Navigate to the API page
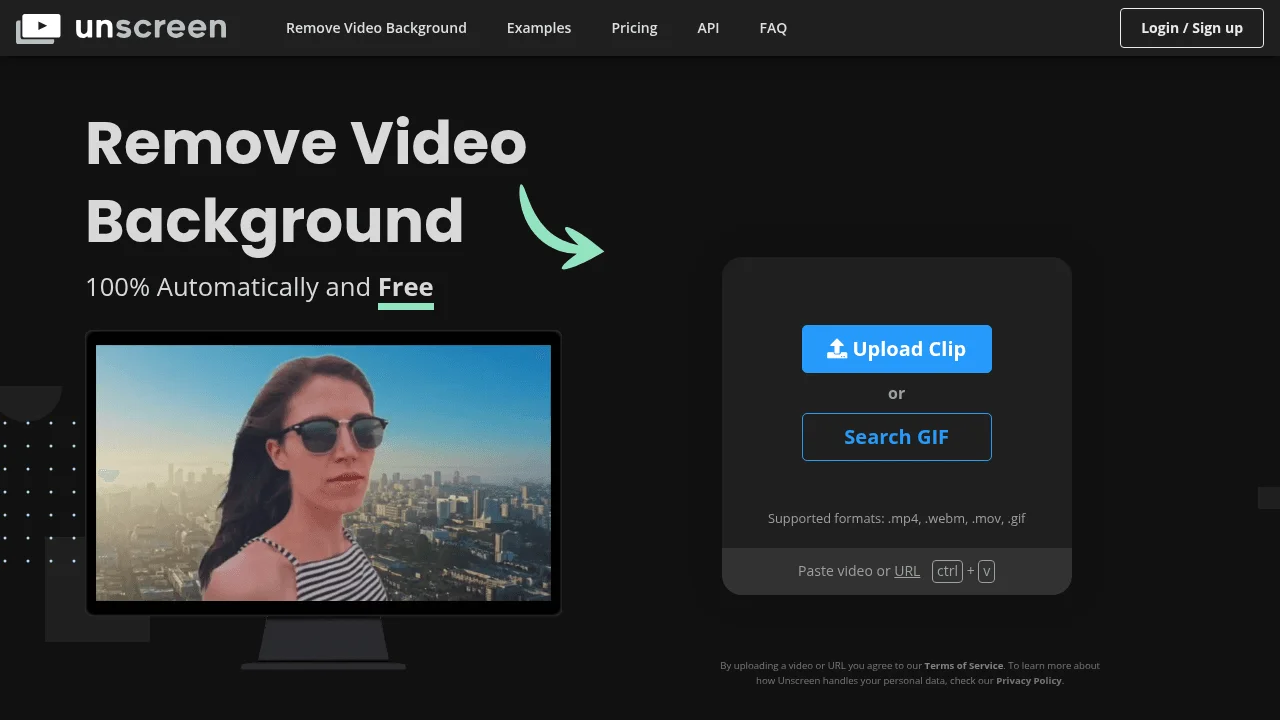The height and width of the screenshot is (720, 1280). pyautogui.click(x=708, y=28)
